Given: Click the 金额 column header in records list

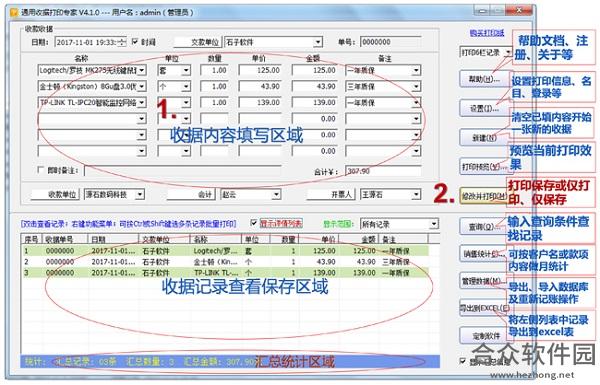Looking at the screenshot, I should (x=358, y=240).
